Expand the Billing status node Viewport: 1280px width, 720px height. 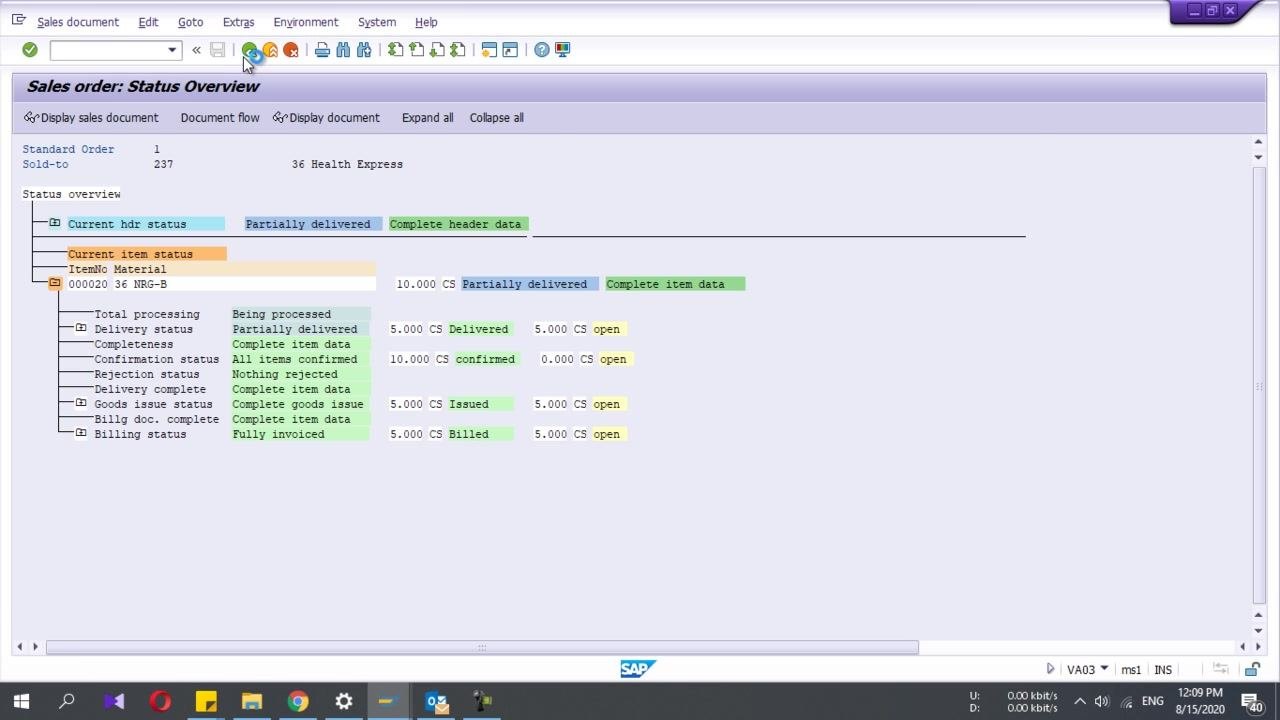(81, 433)
